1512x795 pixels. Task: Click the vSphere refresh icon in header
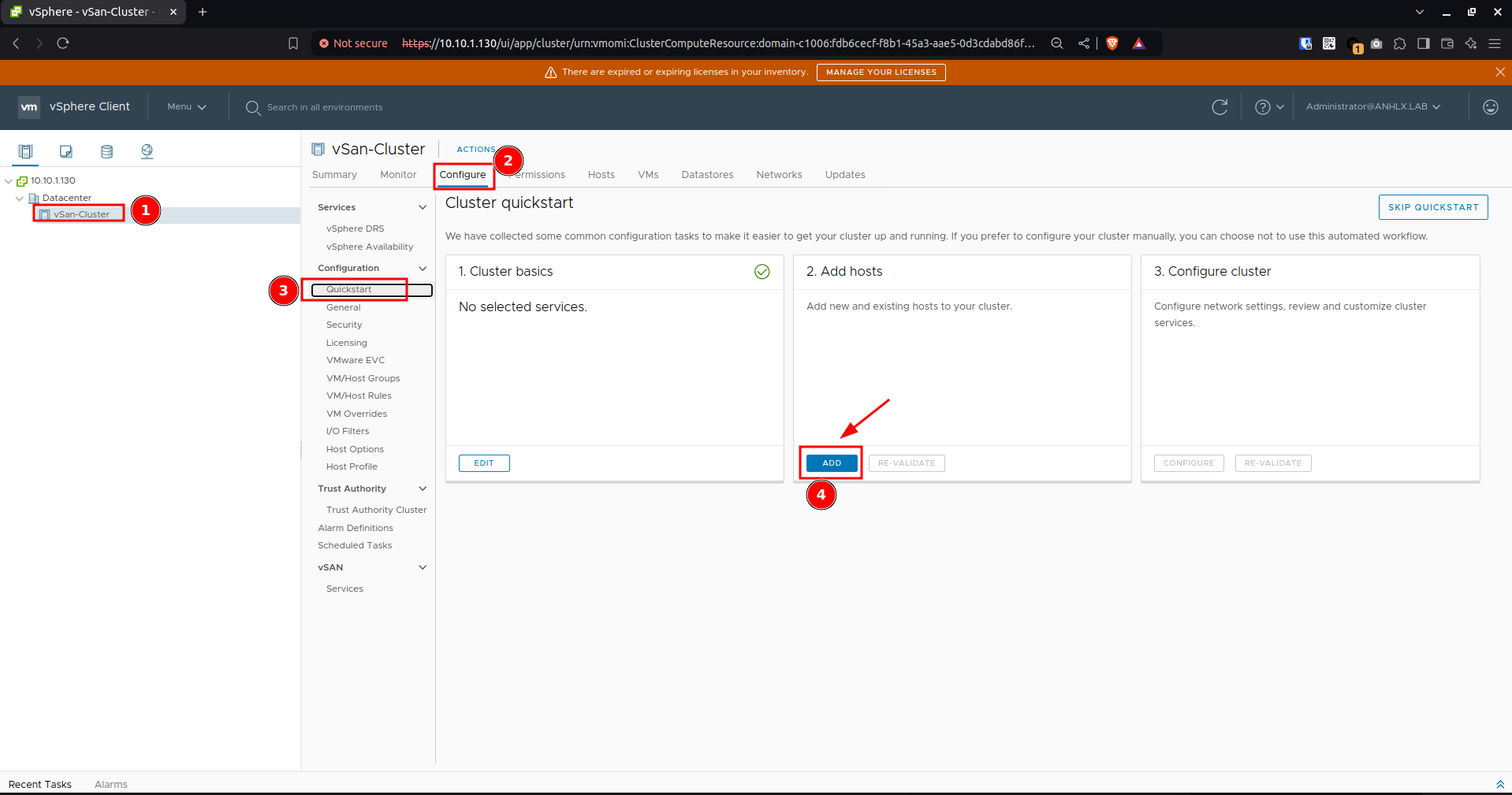tap(1220, 107)
